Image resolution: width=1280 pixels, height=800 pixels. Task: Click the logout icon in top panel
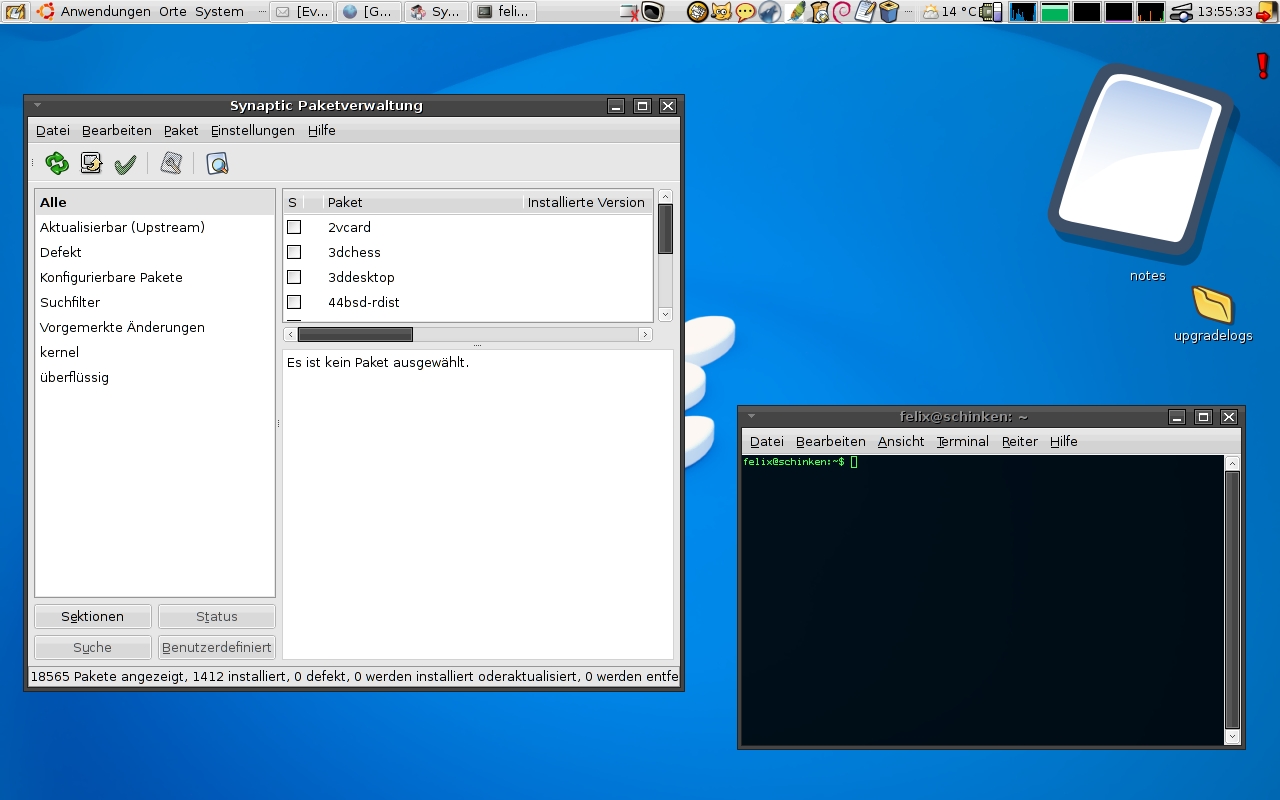1267,12
